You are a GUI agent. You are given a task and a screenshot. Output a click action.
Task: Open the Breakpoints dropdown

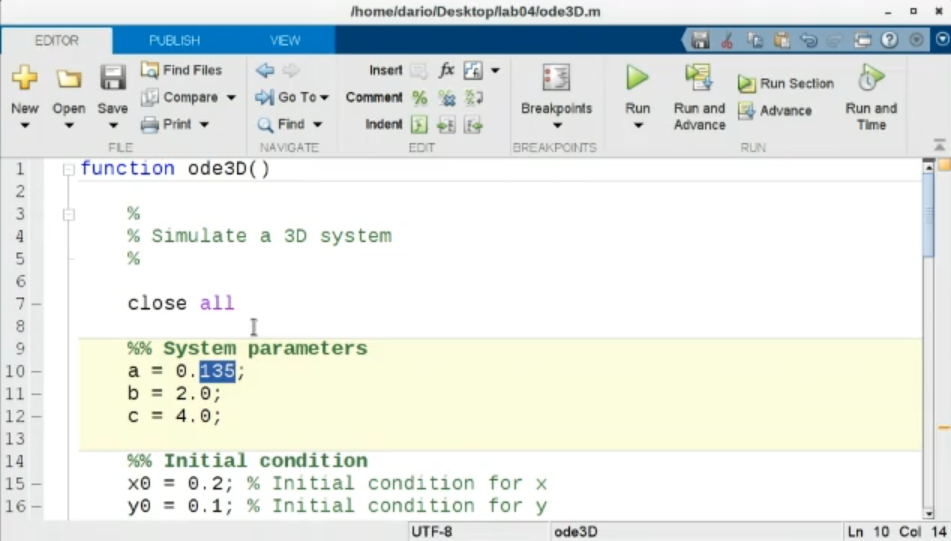pyautogui.click(x=556, y=125)
